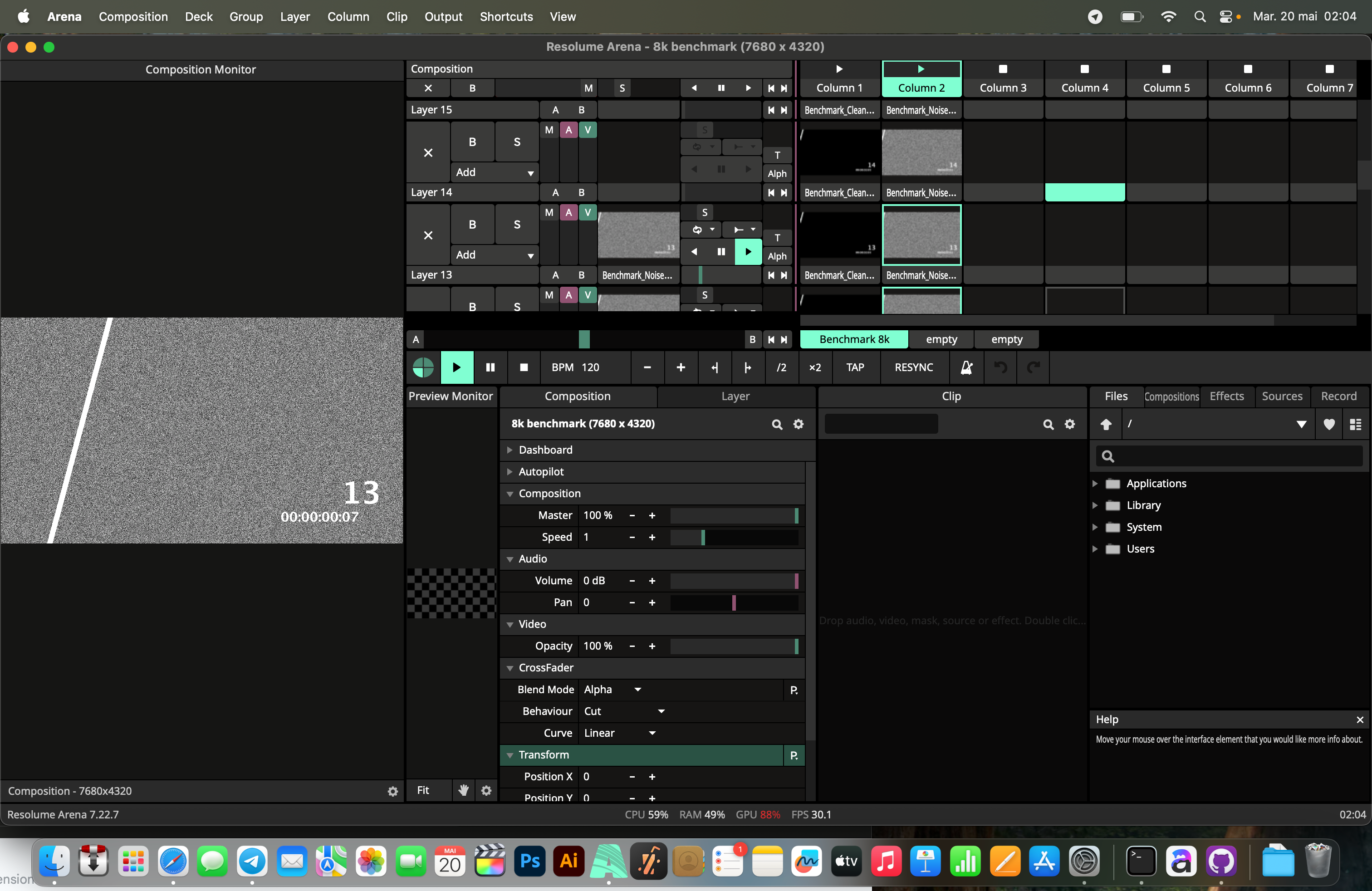
Task: Open search in composition panel header
Action: point(777,424)
